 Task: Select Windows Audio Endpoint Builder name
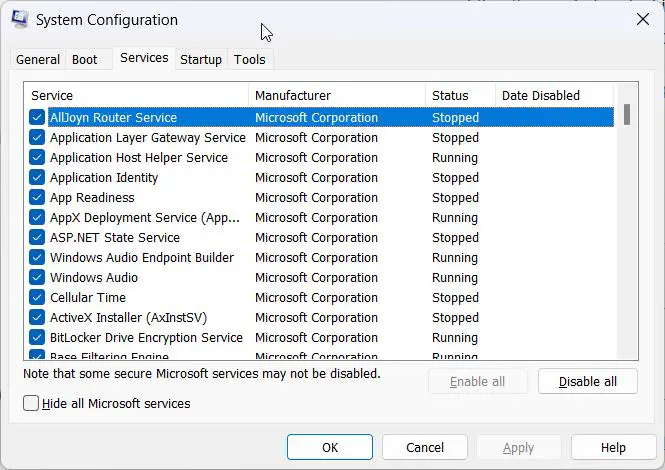tap(142, 257)
